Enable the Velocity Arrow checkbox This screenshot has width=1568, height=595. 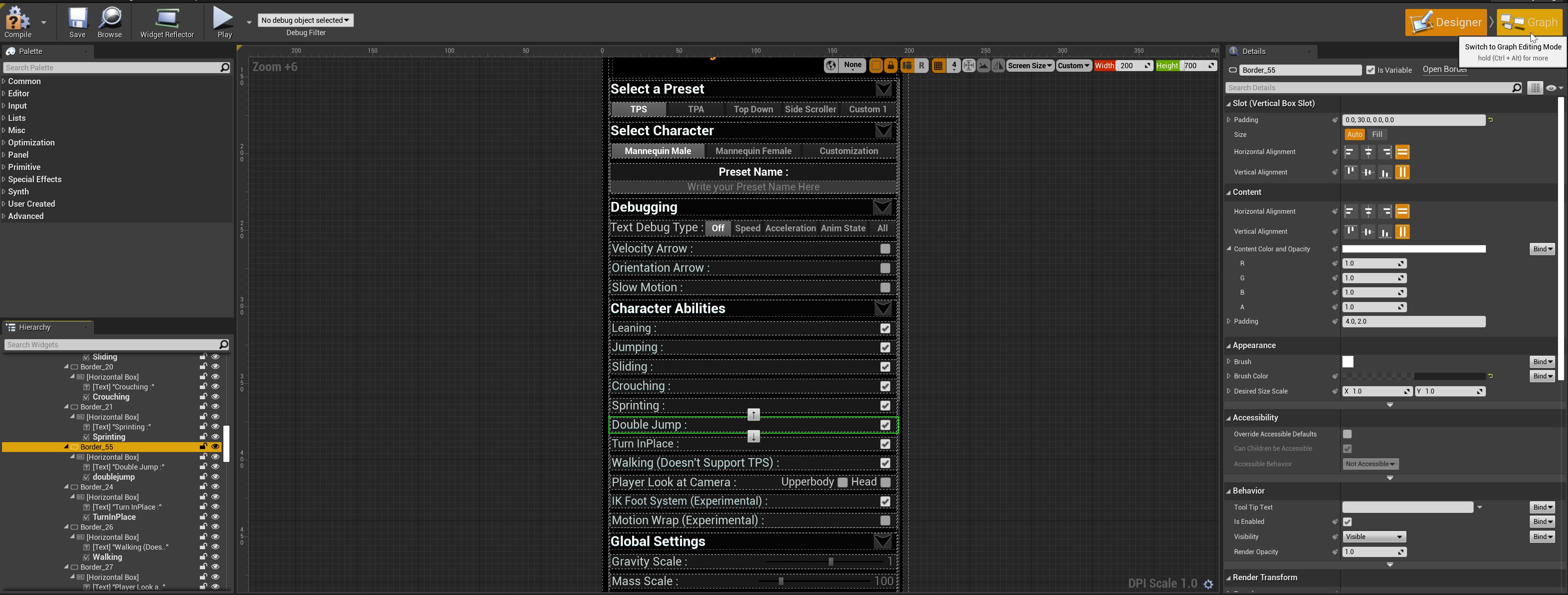[x=885, y=248]
